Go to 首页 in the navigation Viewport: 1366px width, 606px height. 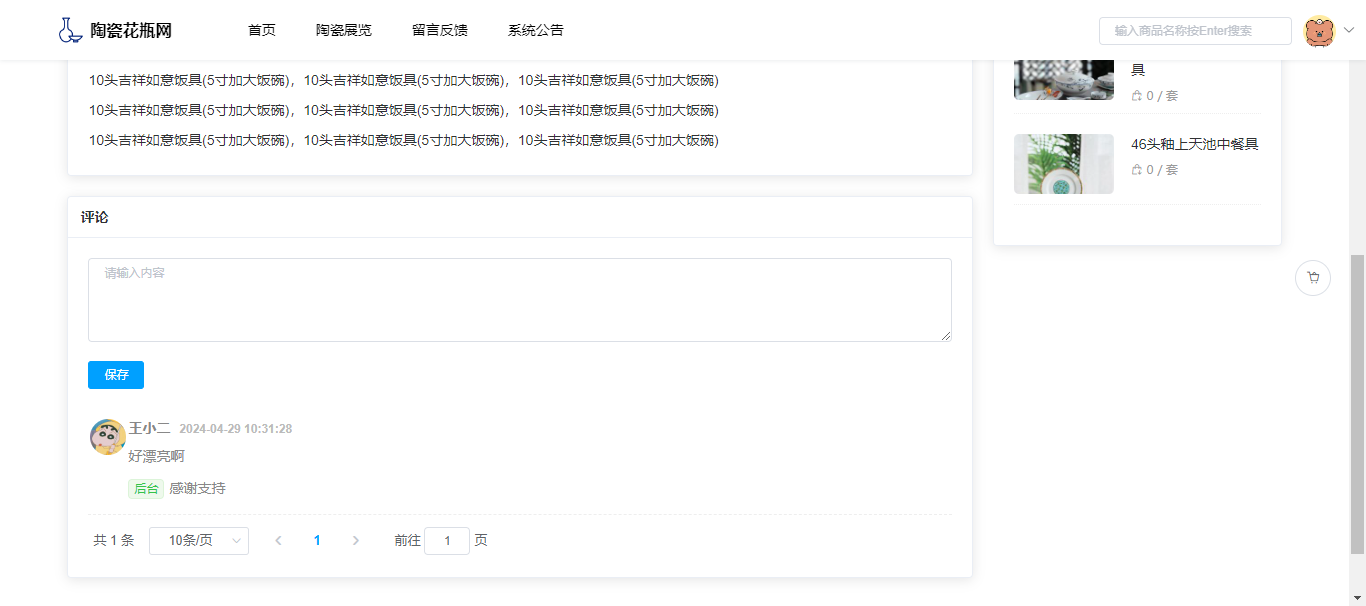pos(262,30)
